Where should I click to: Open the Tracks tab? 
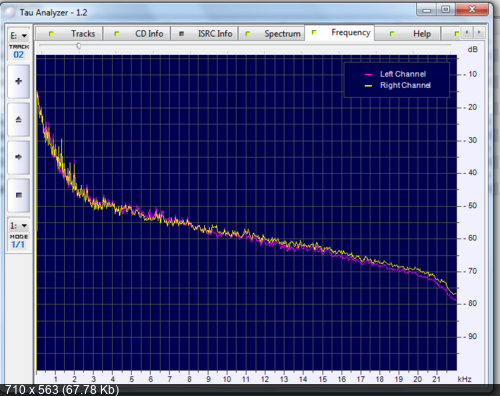69,34
